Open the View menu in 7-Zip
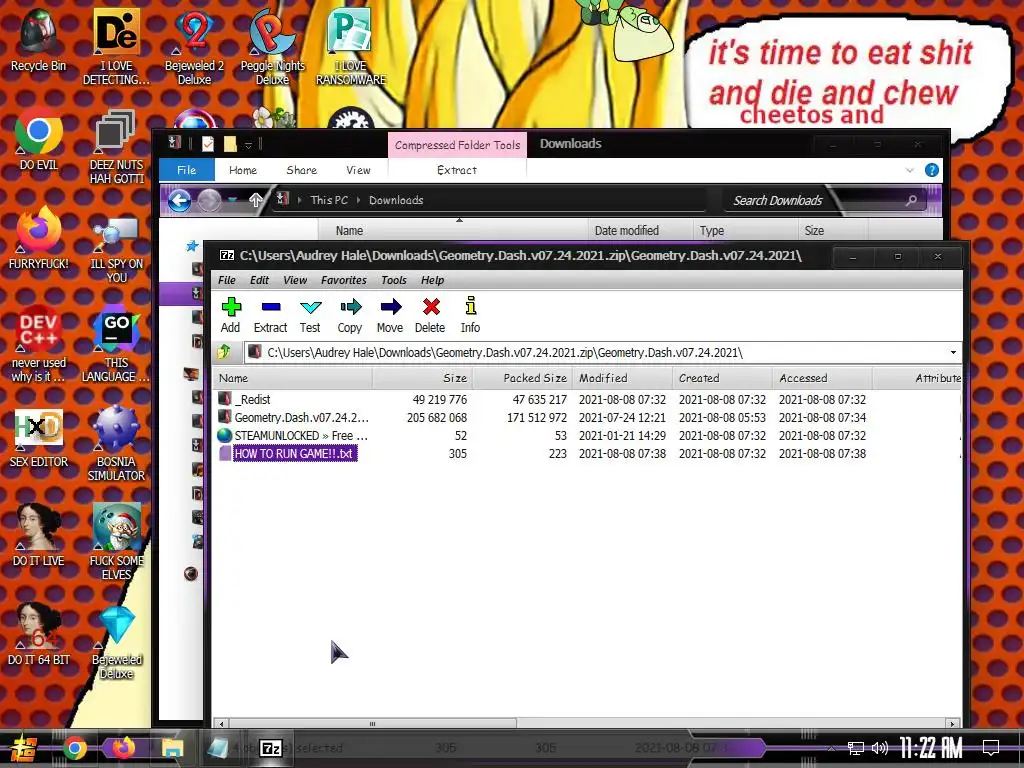This screenshot has width=1024, height=768. pyautogui.click(x=295, y=280)
